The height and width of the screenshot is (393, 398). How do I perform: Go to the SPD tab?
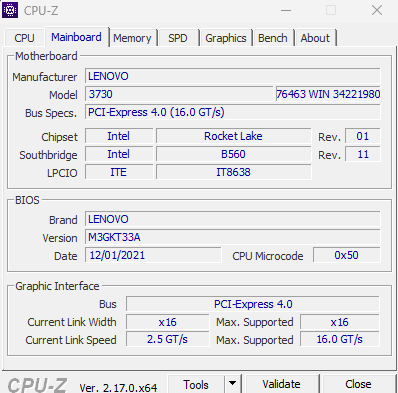[x=178, y=38]
